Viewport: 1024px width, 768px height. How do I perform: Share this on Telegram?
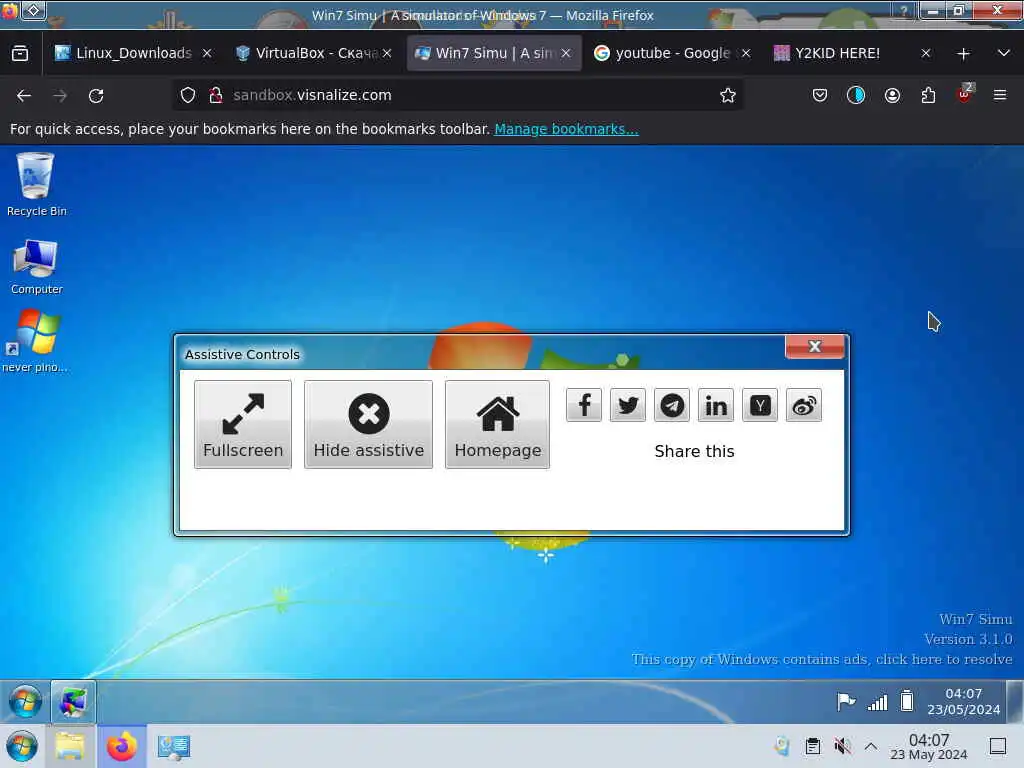click(671, 405)
